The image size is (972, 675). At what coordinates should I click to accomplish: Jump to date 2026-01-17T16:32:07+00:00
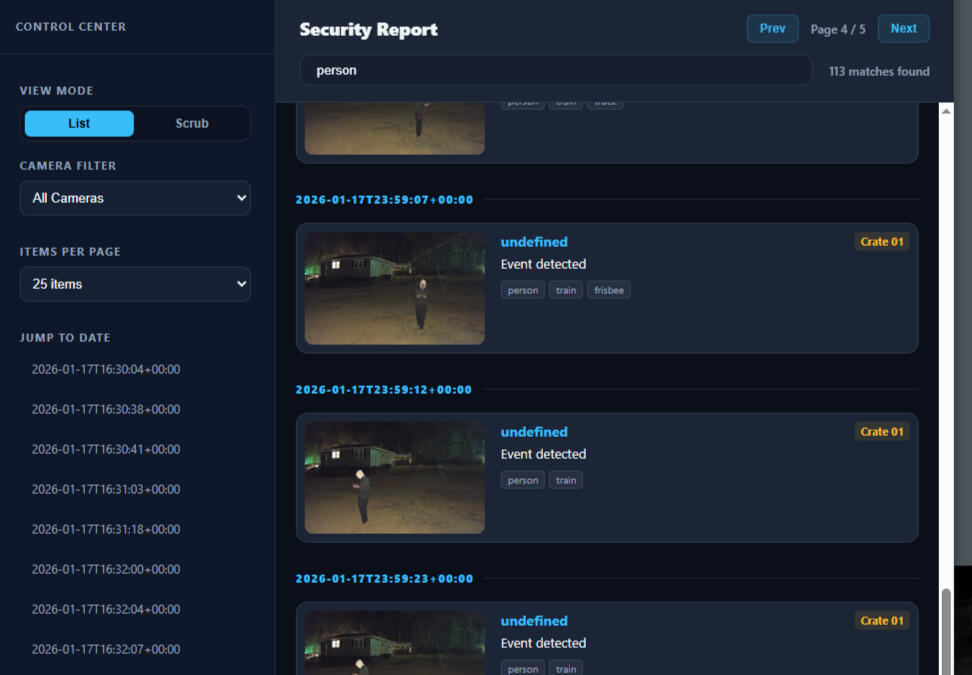tap(106, 649)
